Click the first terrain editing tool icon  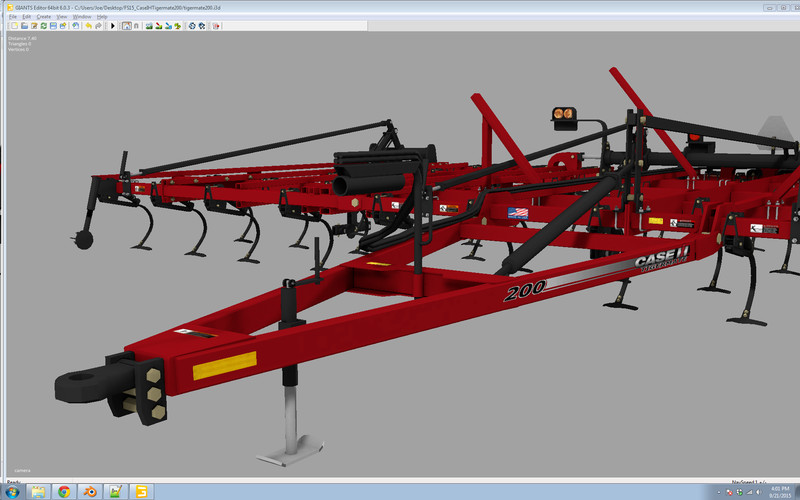pos(149,25)
